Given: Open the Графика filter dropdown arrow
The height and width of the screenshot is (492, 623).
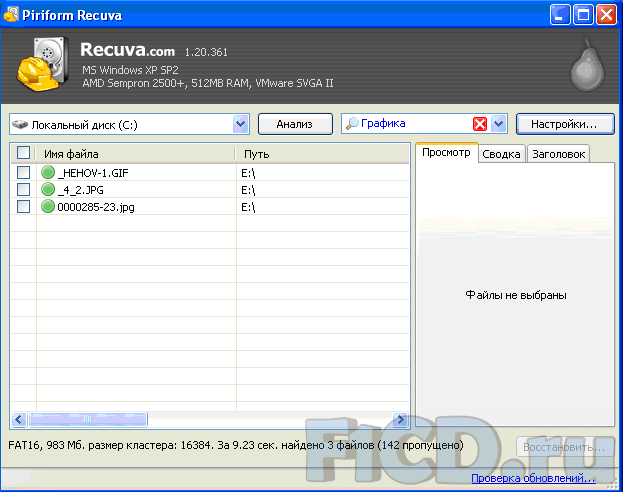Looking at the screenshot, I should coord(499,124).
